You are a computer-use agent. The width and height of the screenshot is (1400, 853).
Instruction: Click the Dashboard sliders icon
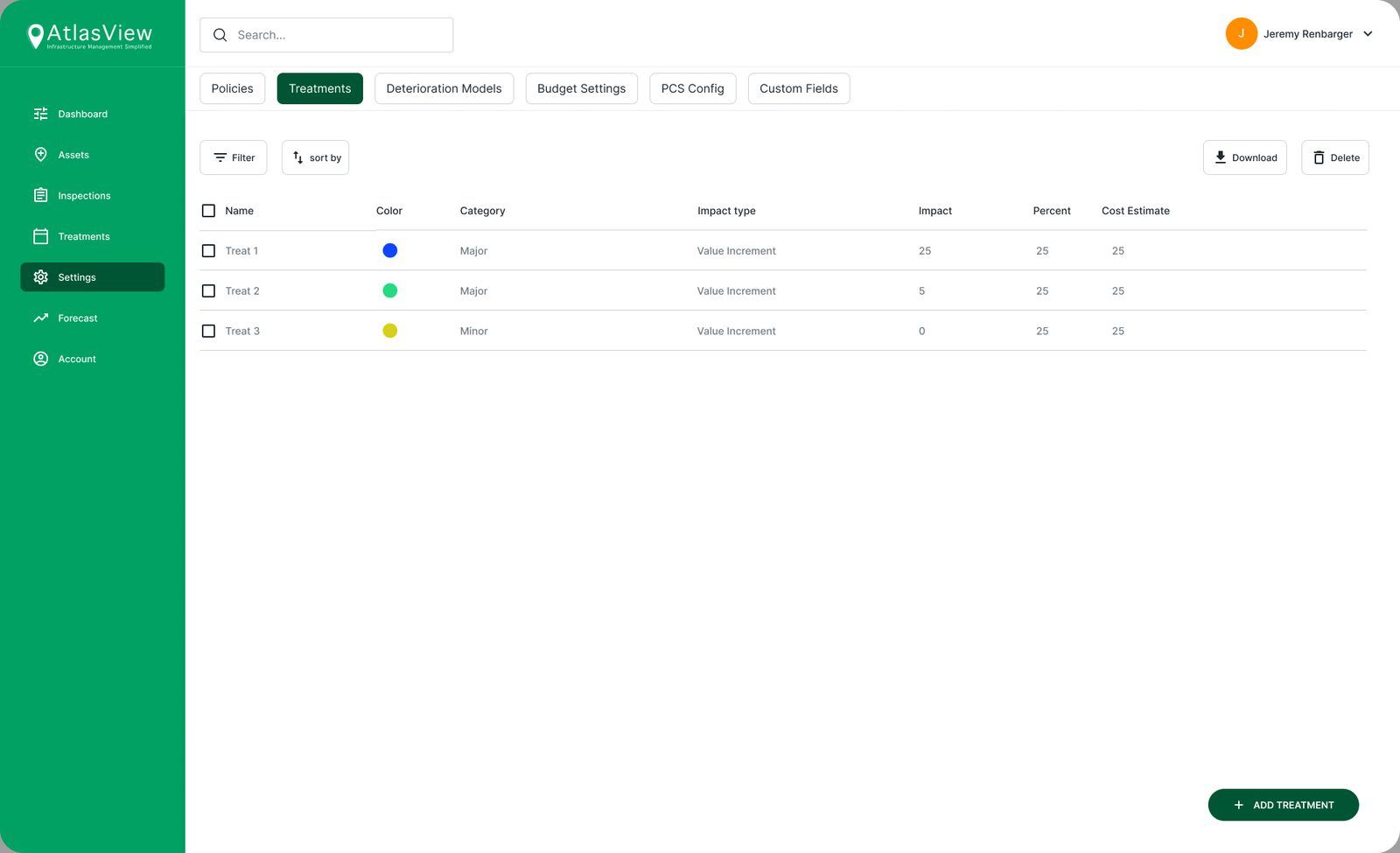[x=40, y=114]
